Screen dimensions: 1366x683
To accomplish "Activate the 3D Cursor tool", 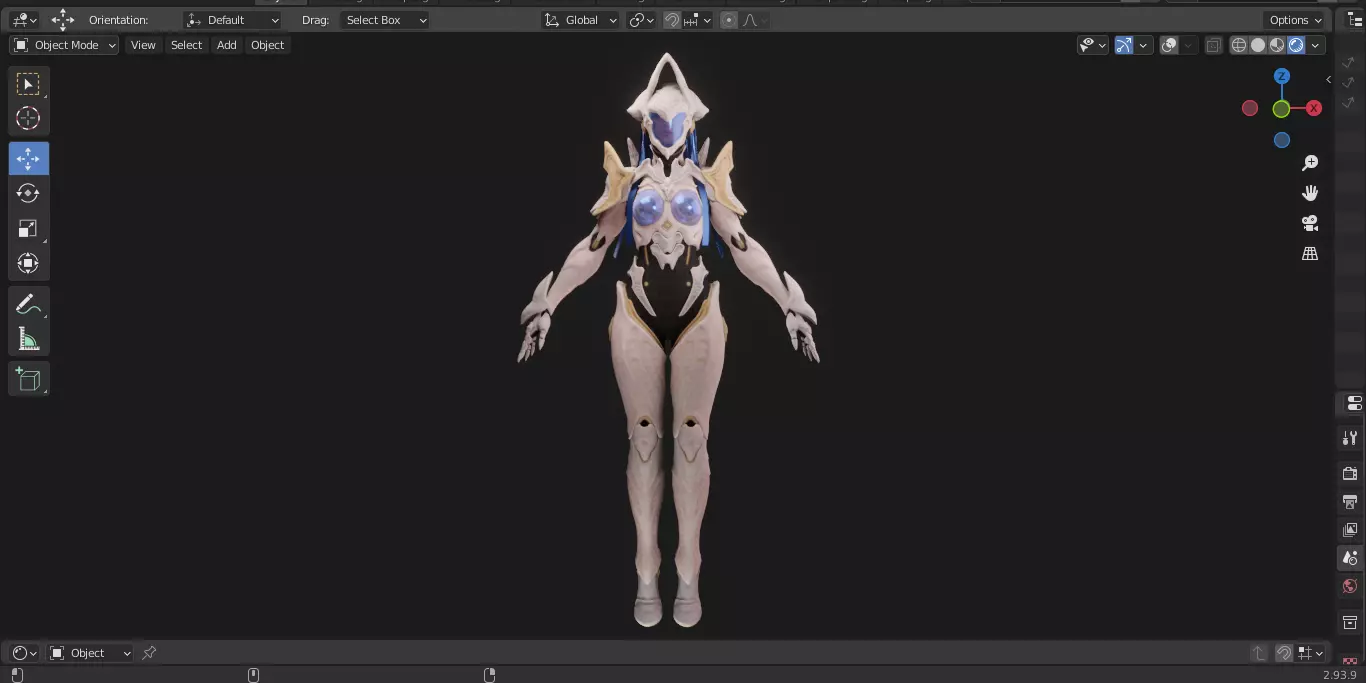I will click(28, 118).
